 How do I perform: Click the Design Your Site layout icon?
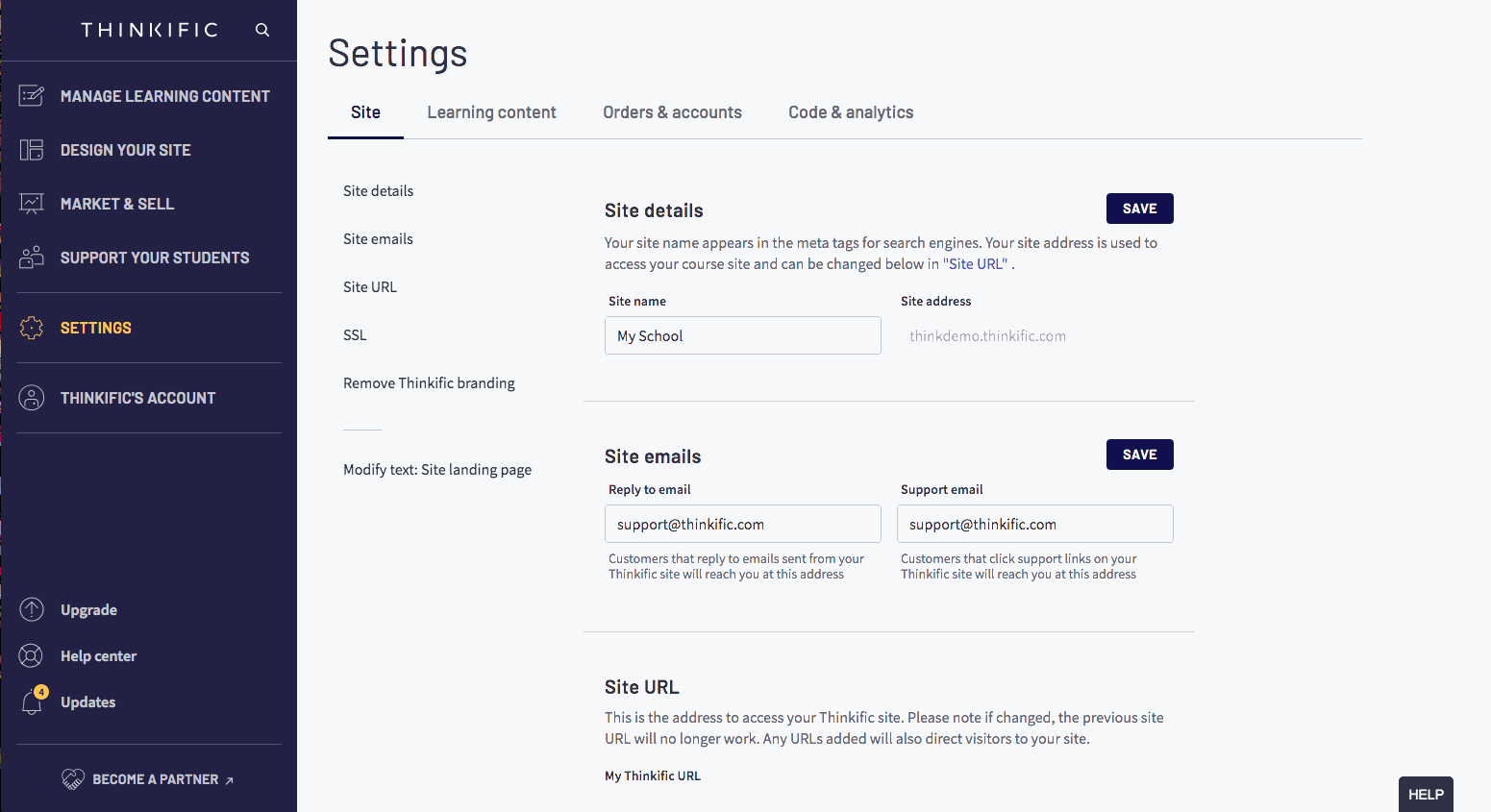[32, 150]
